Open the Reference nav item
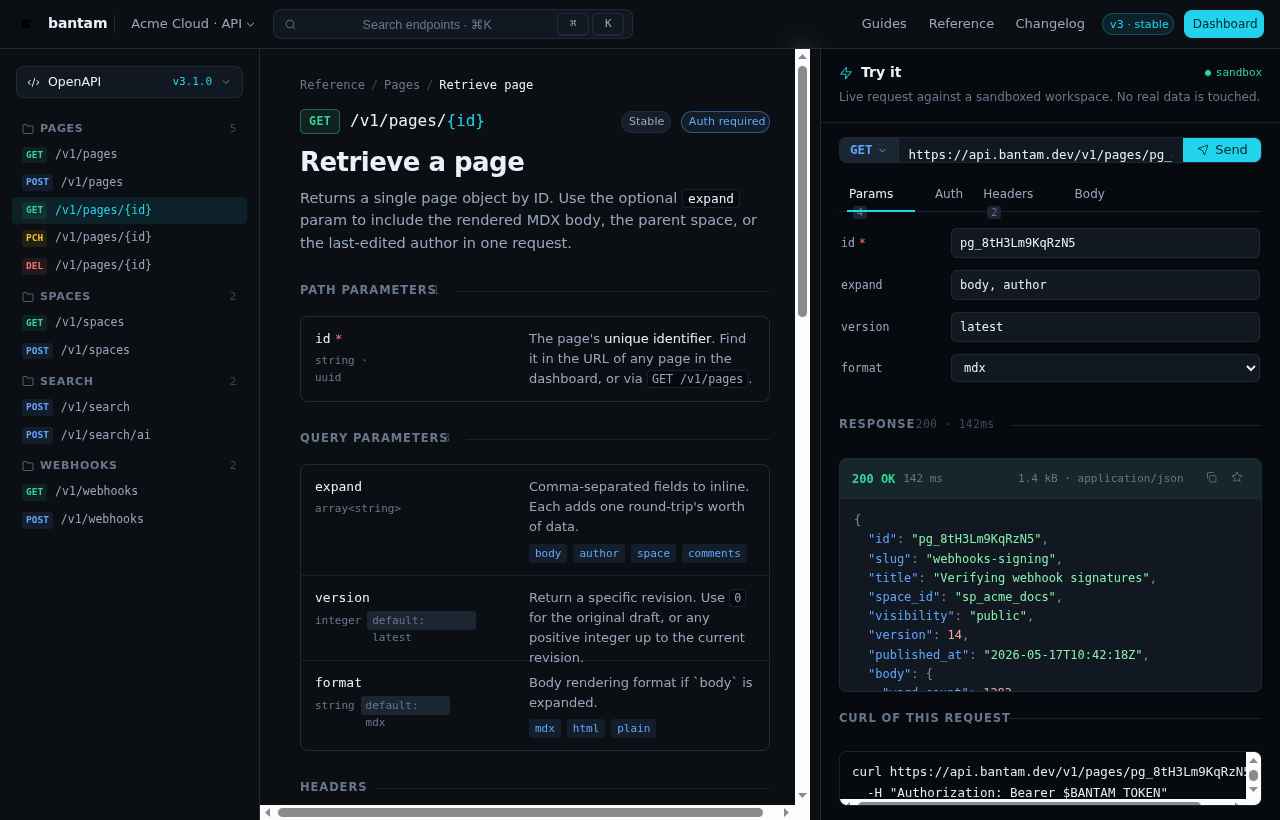The height and width of the screenshot is (820, 1280). pyautogui.click(x=961, y=24)
